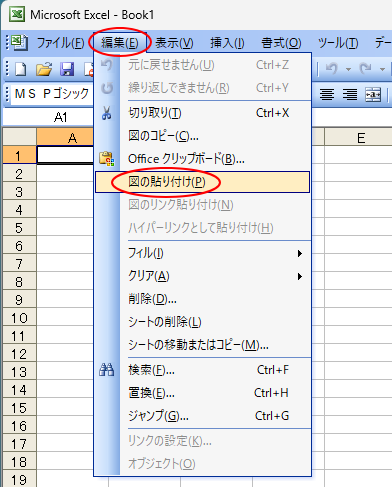Select row 10 header
The width and height of the screenshot is (392, 487).
click(19, 318)
